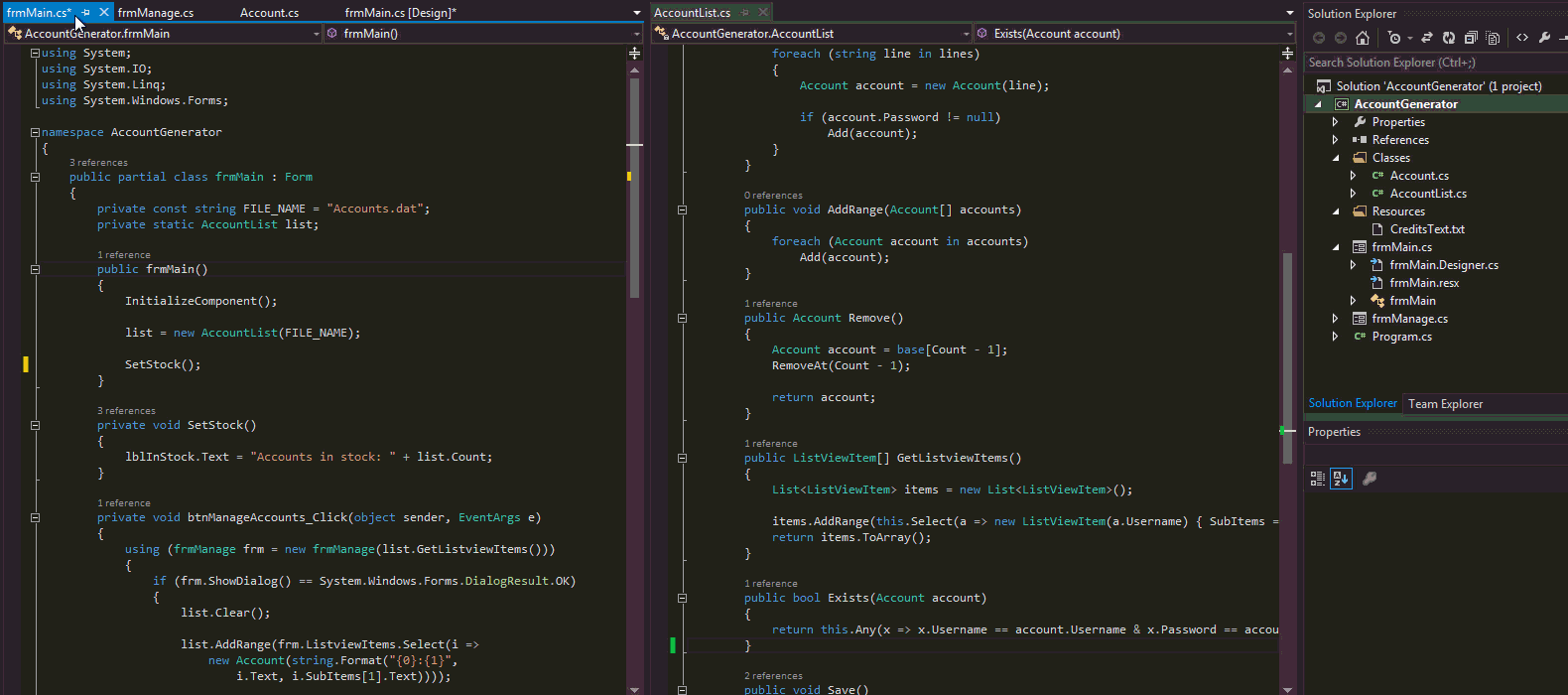
Task: Pin the frmMain.cs tab
Action: pyautogui.click(x=86, y=13)
